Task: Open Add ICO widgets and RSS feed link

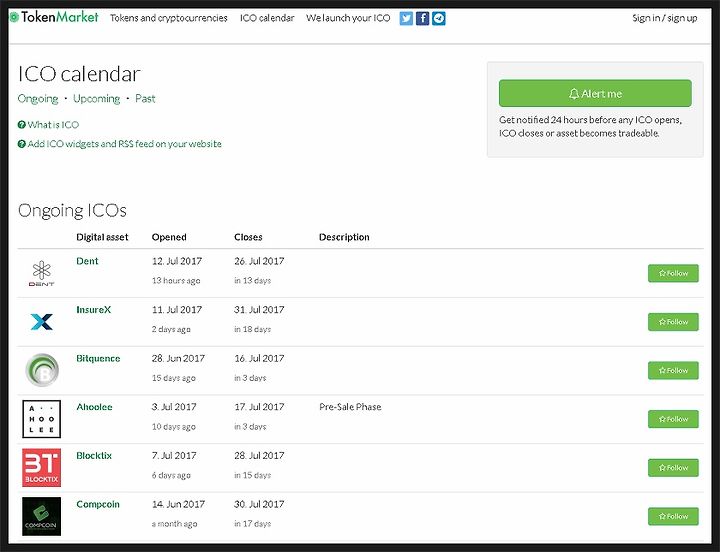Action: coord(120,144)
